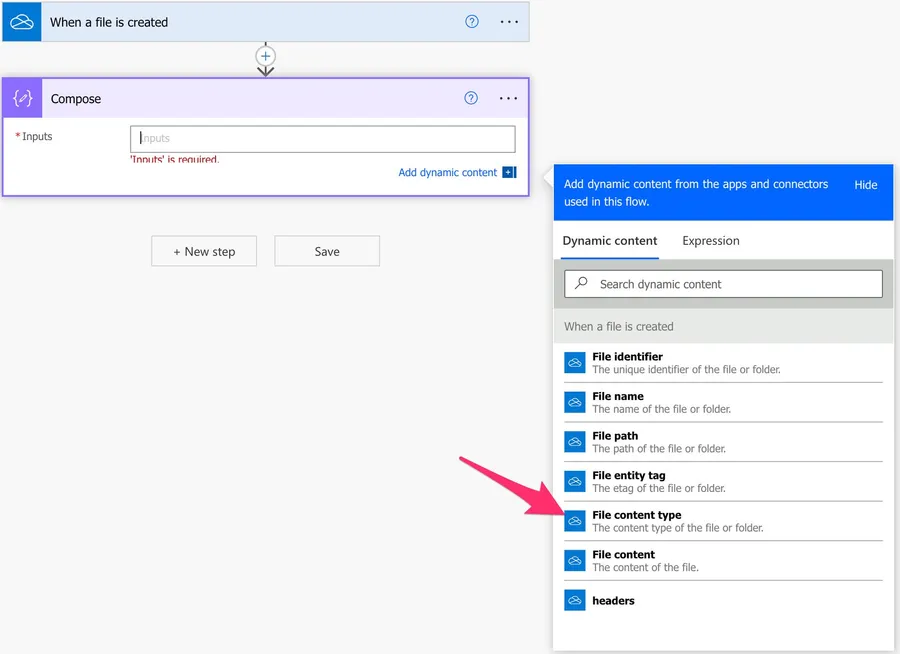Save the flow
This screenshot has width=900, height=654.
[x=327, y=252]
